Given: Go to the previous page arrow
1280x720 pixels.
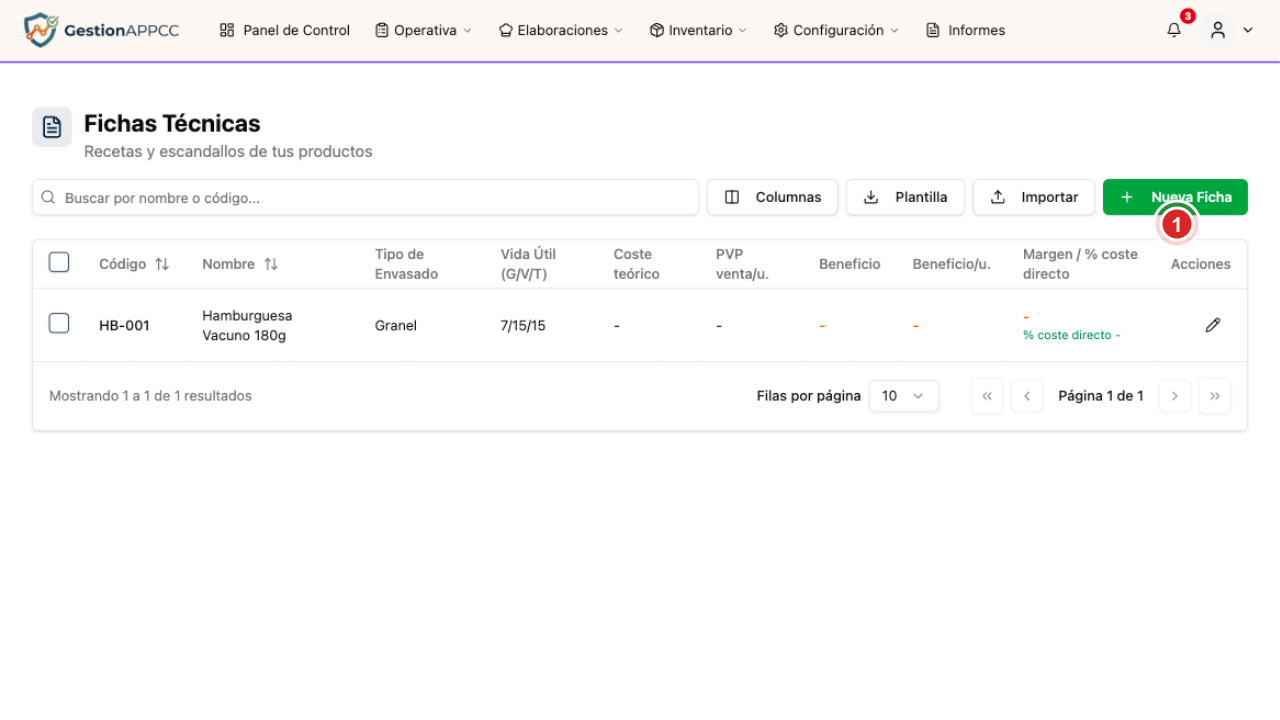Looking at the screenshot, I should click(1027, 396).
